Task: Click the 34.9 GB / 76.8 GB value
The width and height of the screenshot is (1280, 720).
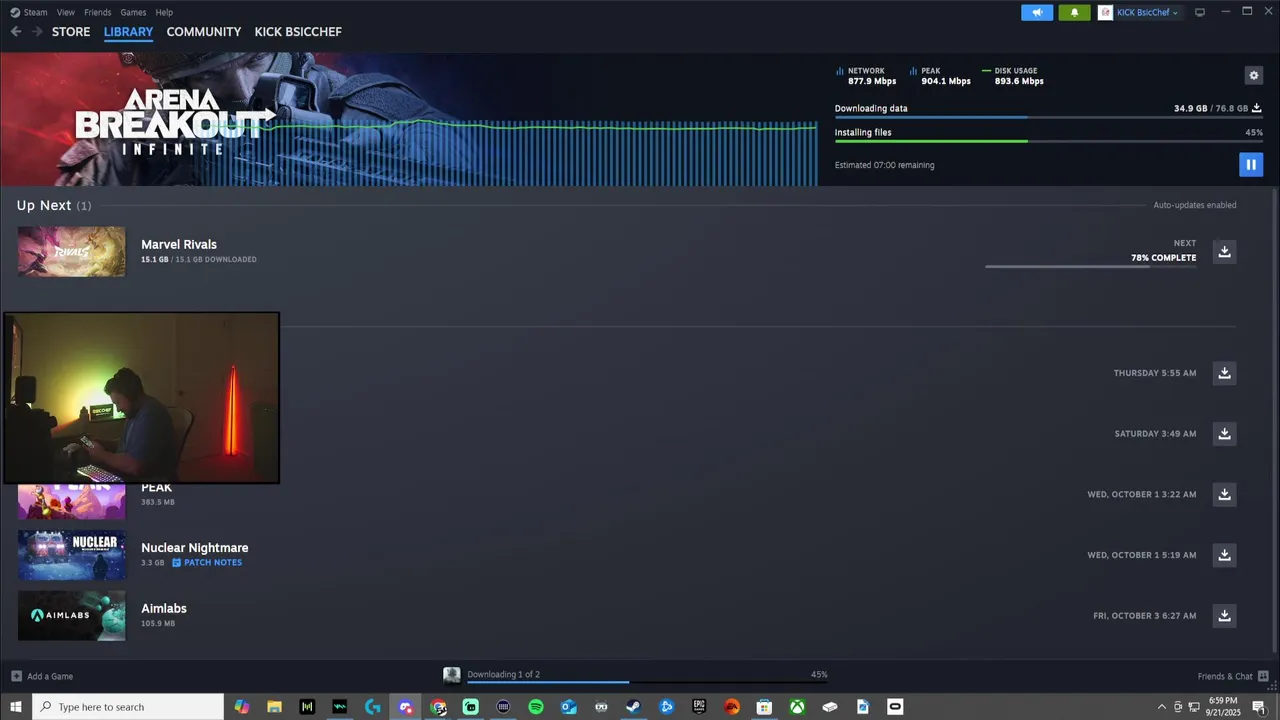Action: (x=1210, y=108)
